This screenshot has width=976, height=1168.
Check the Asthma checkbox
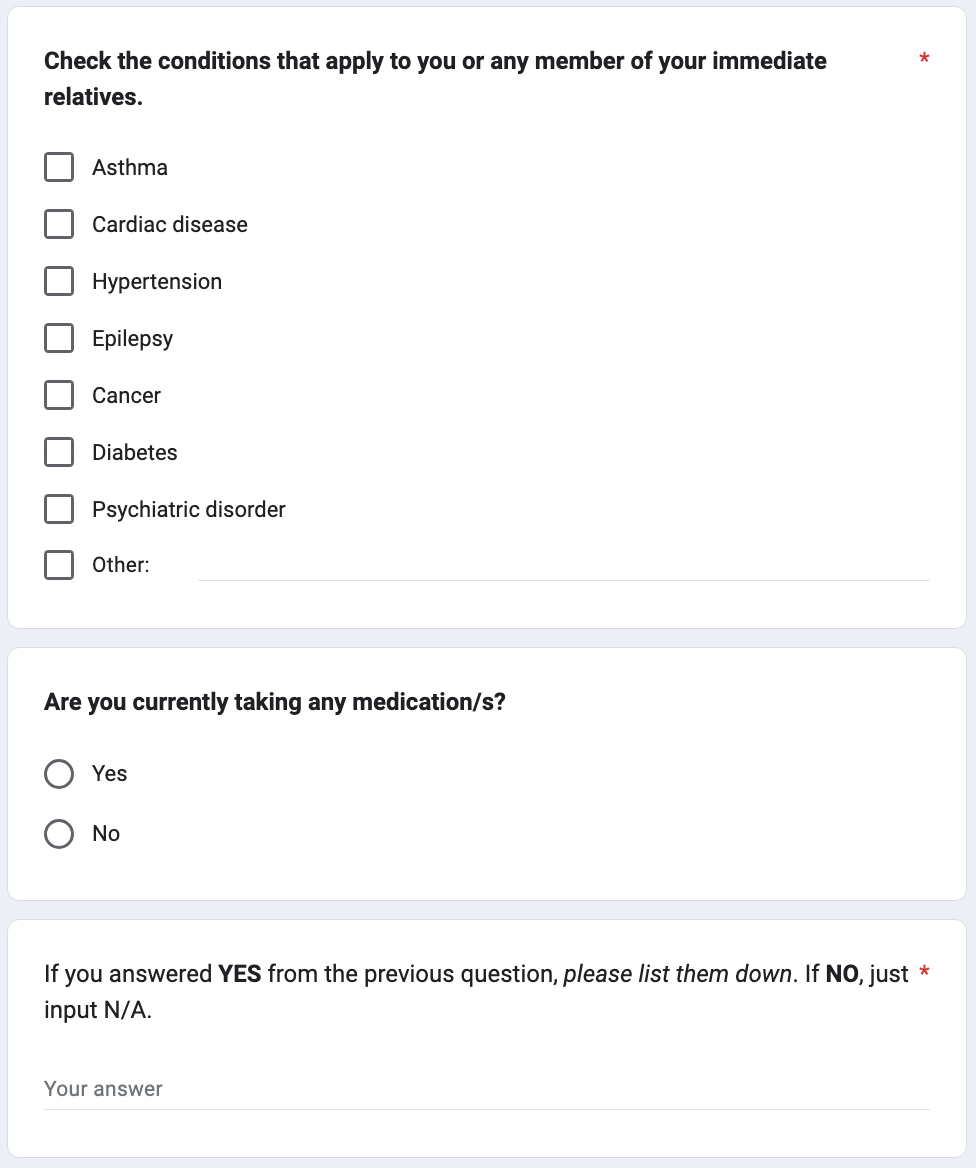tap(59, 167)
